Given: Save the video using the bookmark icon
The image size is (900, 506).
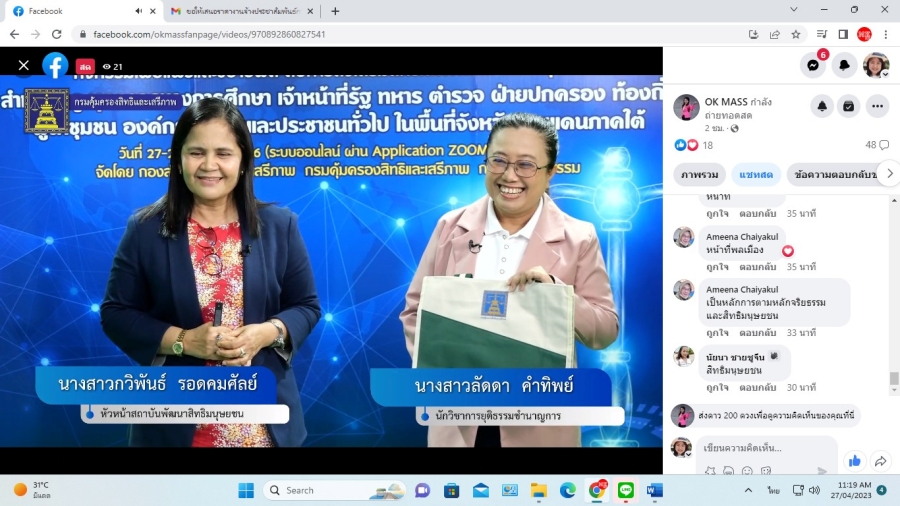Looking at the screenshot, I should tap(848, 106).
